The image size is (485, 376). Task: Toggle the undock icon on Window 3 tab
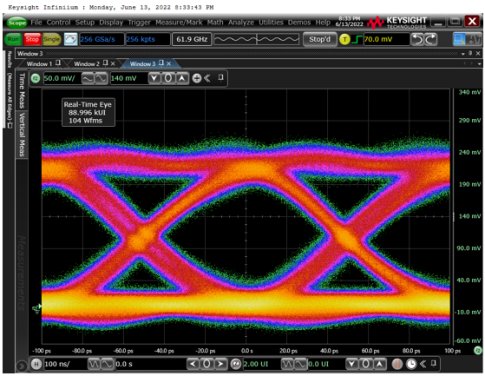(161, 63)
